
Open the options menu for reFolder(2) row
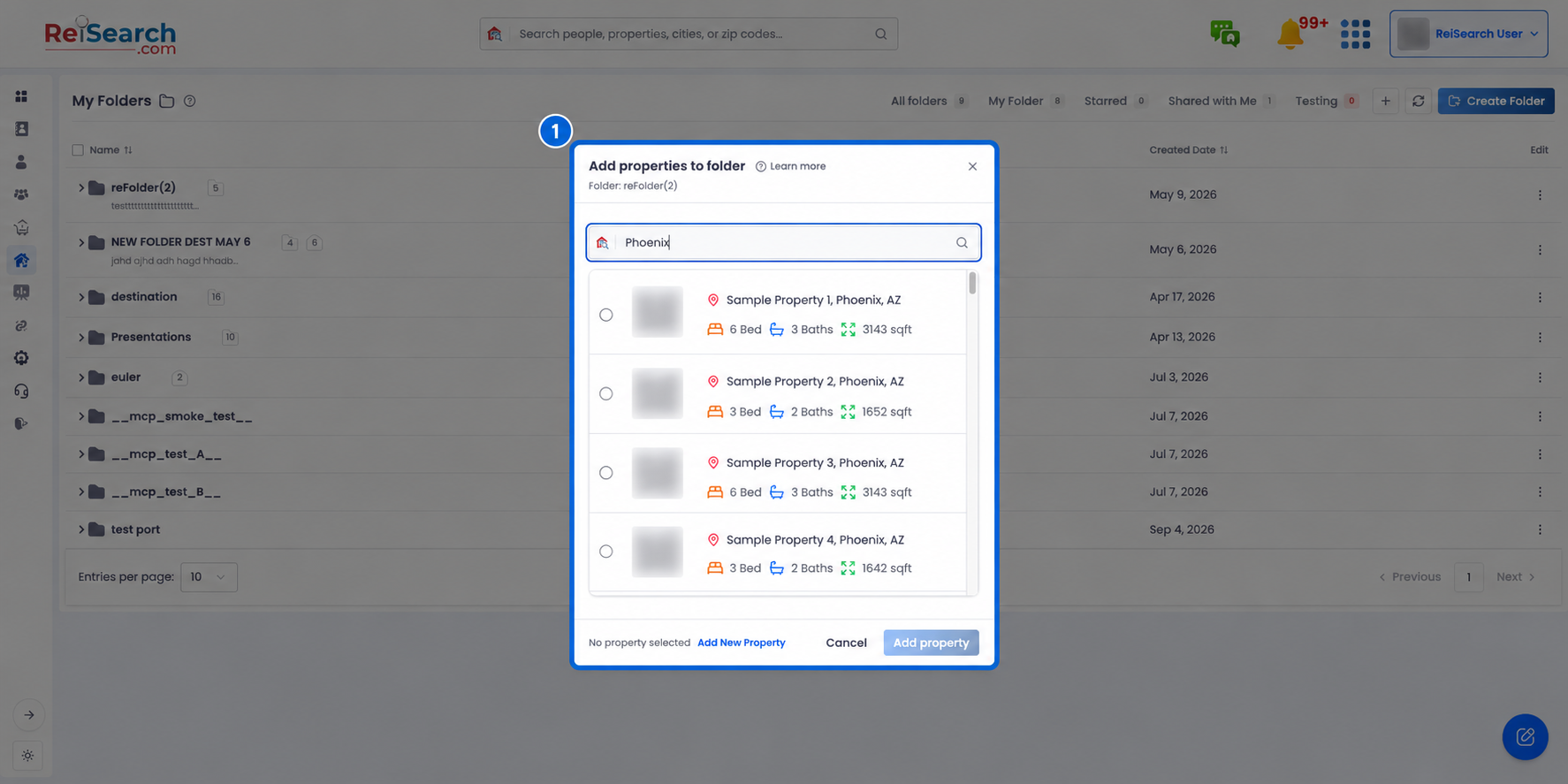tap(1539, 195)
